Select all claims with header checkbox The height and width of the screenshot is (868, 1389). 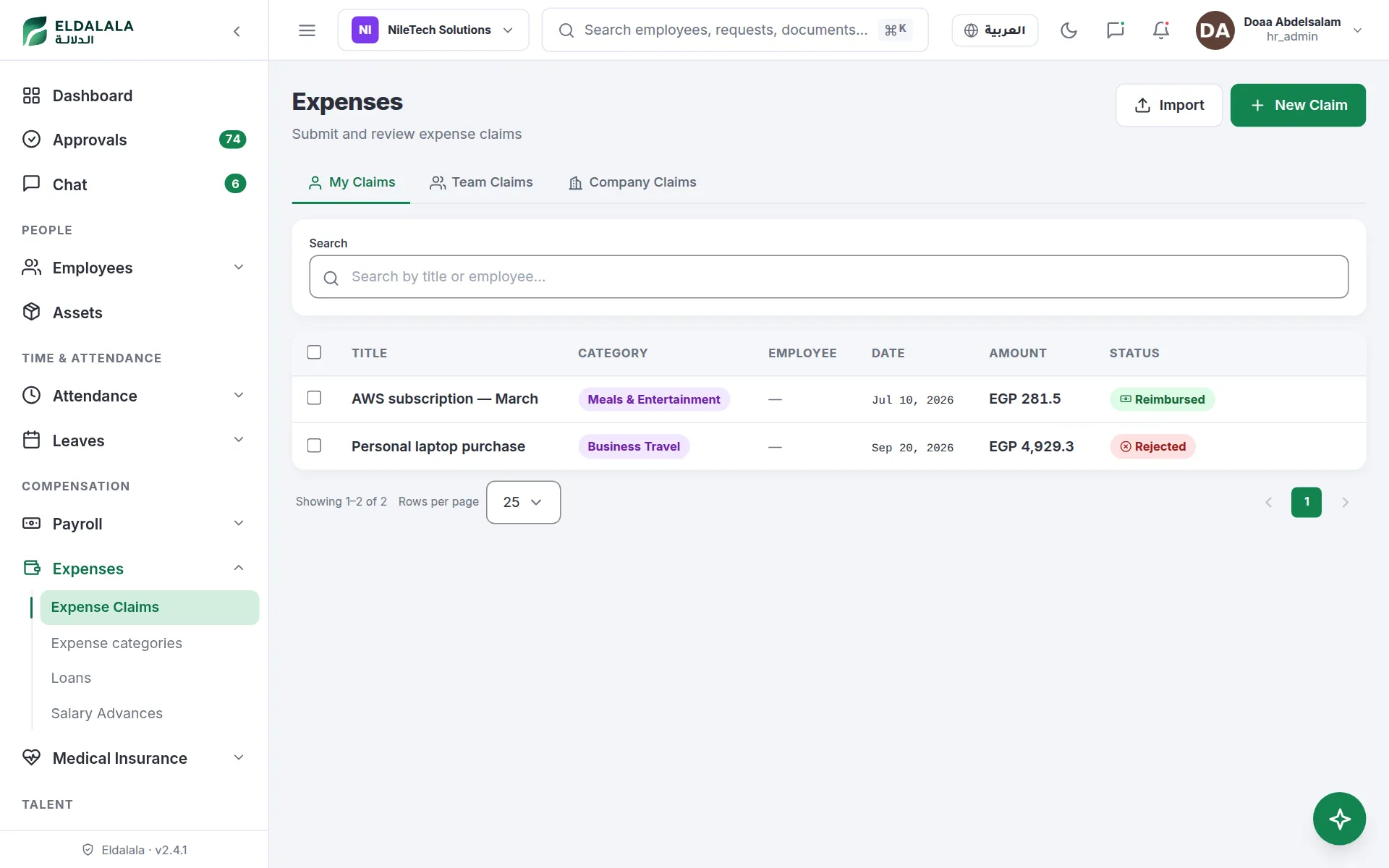[x=314, y=352]
